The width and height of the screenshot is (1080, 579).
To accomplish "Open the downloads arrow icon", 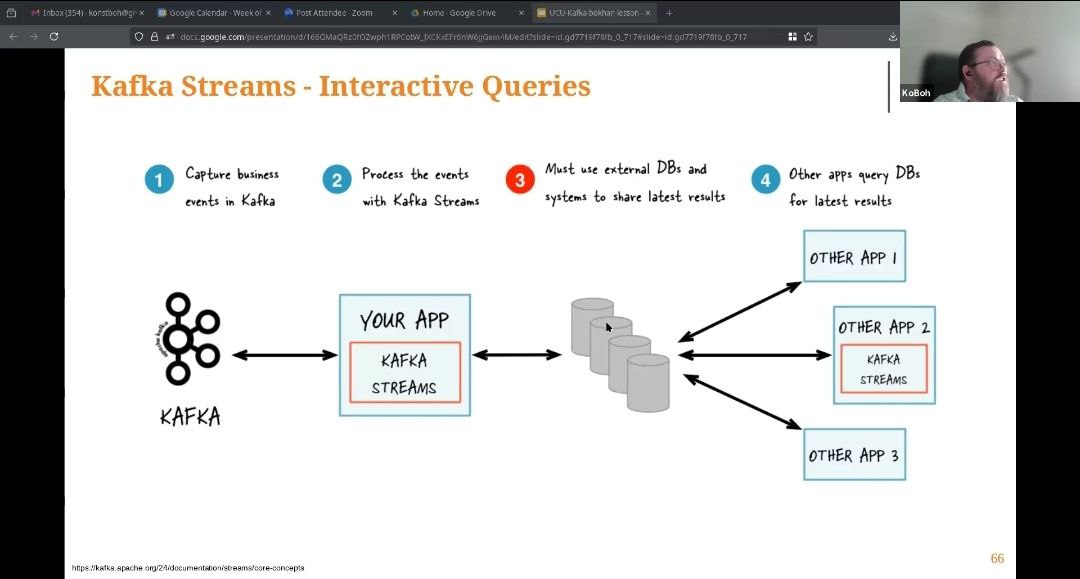I will point(893,36).
